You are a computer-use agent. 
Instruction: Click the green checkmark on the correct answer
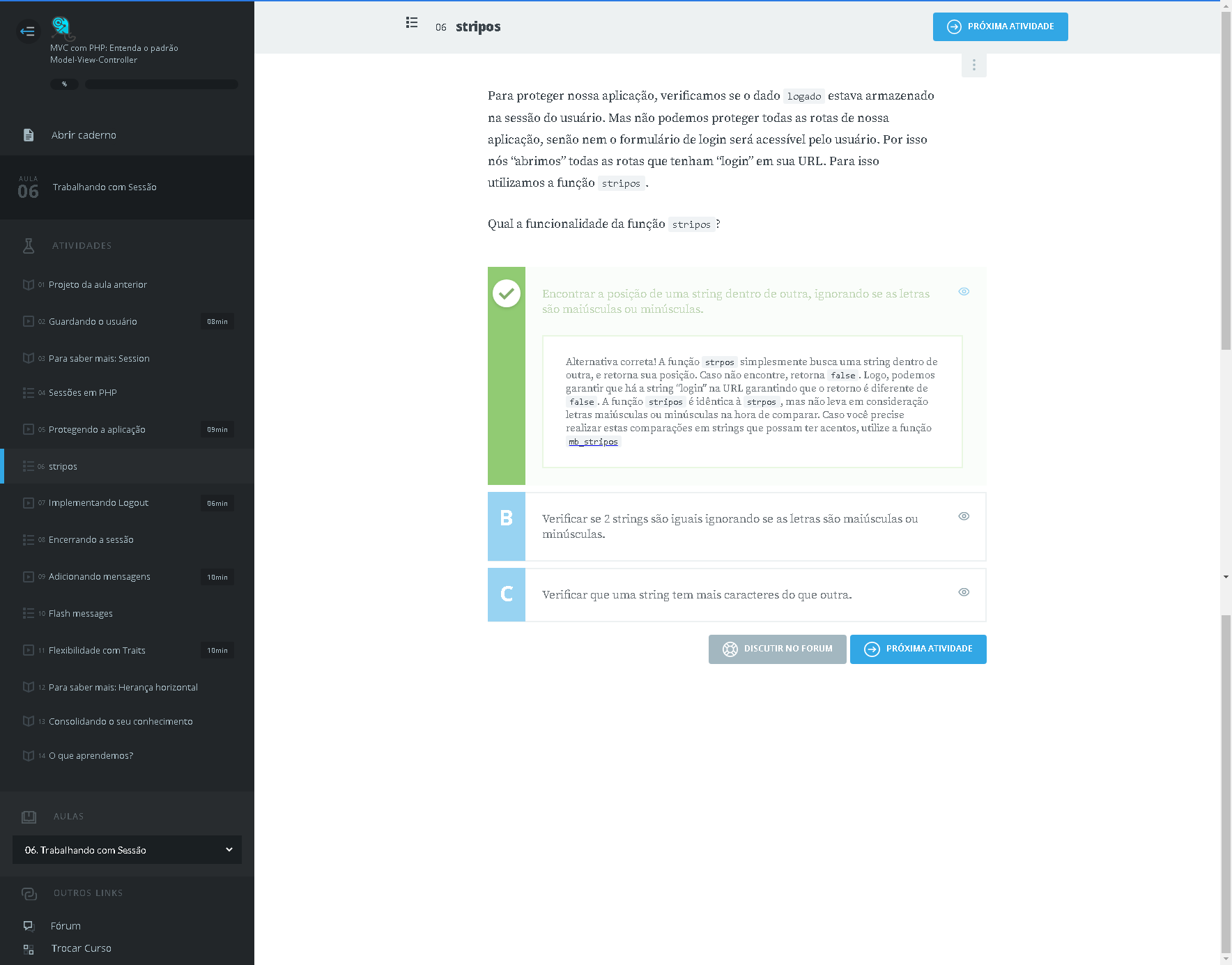[x=507, y=293]
